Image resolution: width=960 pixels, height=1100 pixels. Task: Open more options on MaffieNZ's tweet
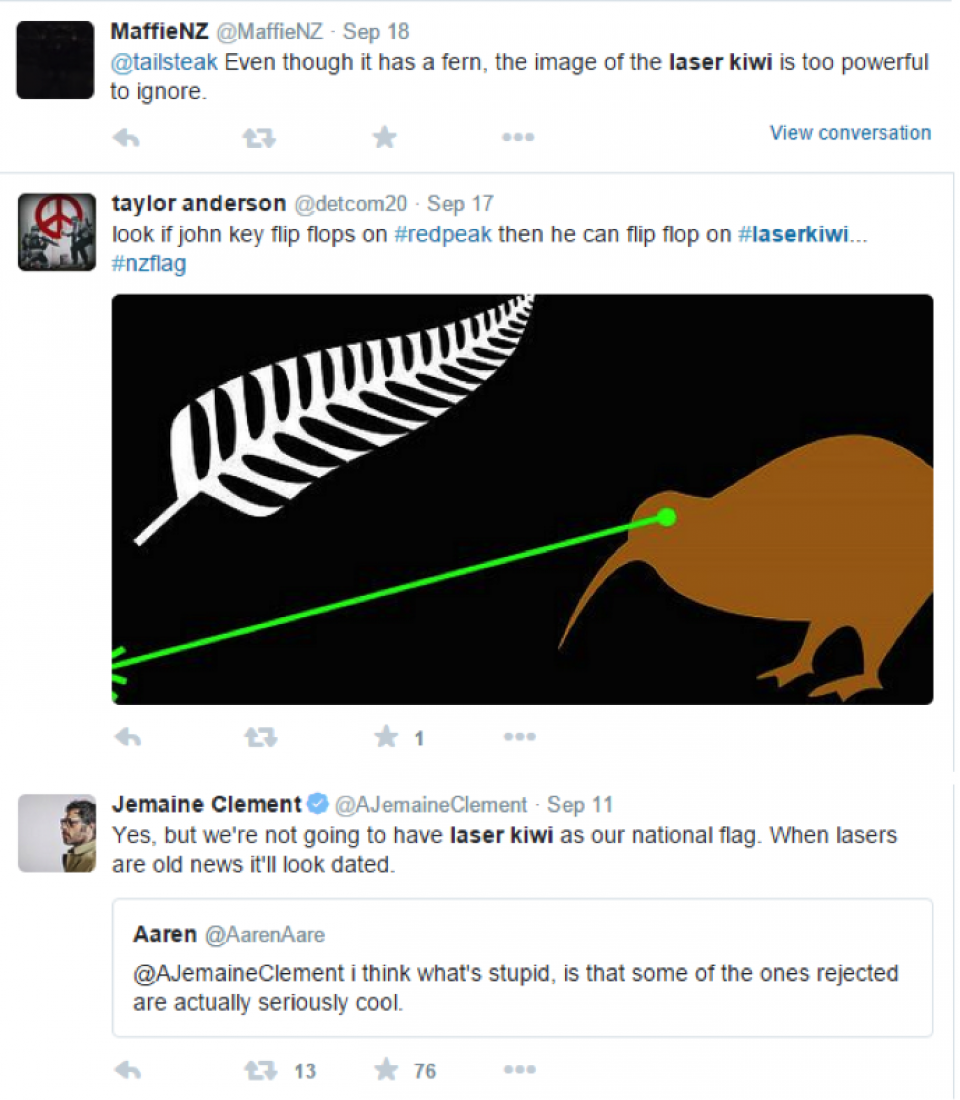click(517, 138)
